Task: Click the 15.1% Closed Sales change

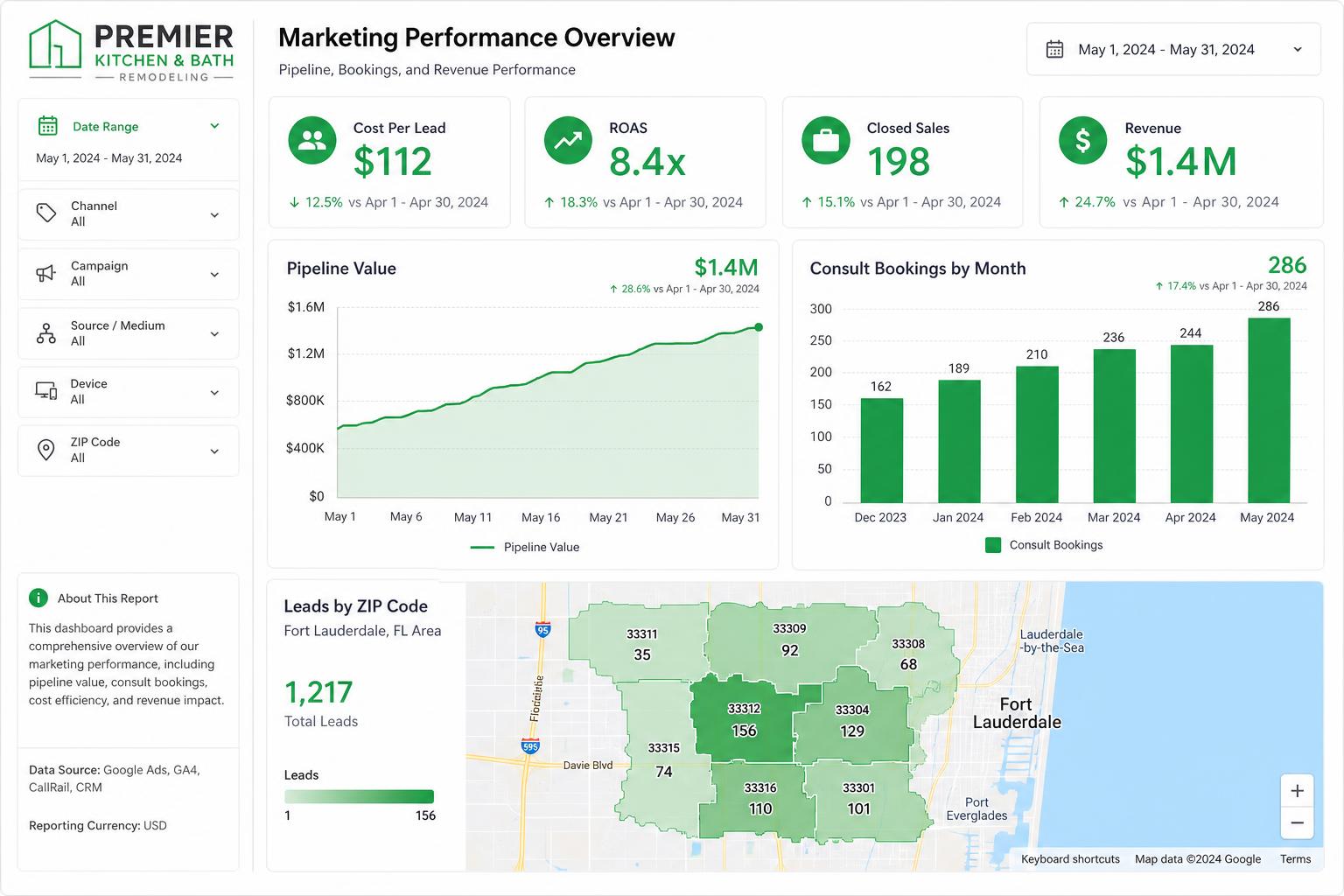Action: pos(828,202)
